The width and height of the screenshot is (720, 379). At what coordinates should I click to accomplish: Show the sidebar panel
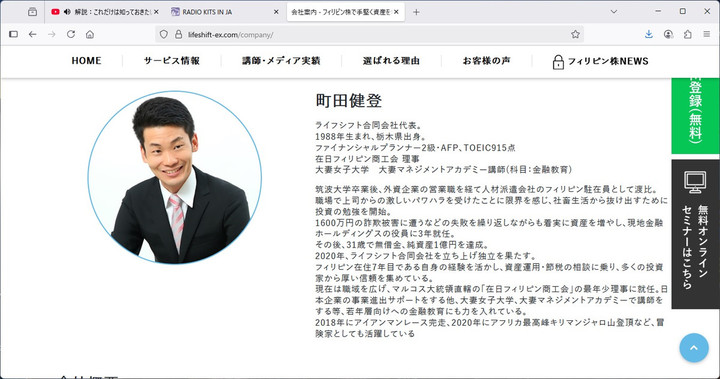(13, 34)
